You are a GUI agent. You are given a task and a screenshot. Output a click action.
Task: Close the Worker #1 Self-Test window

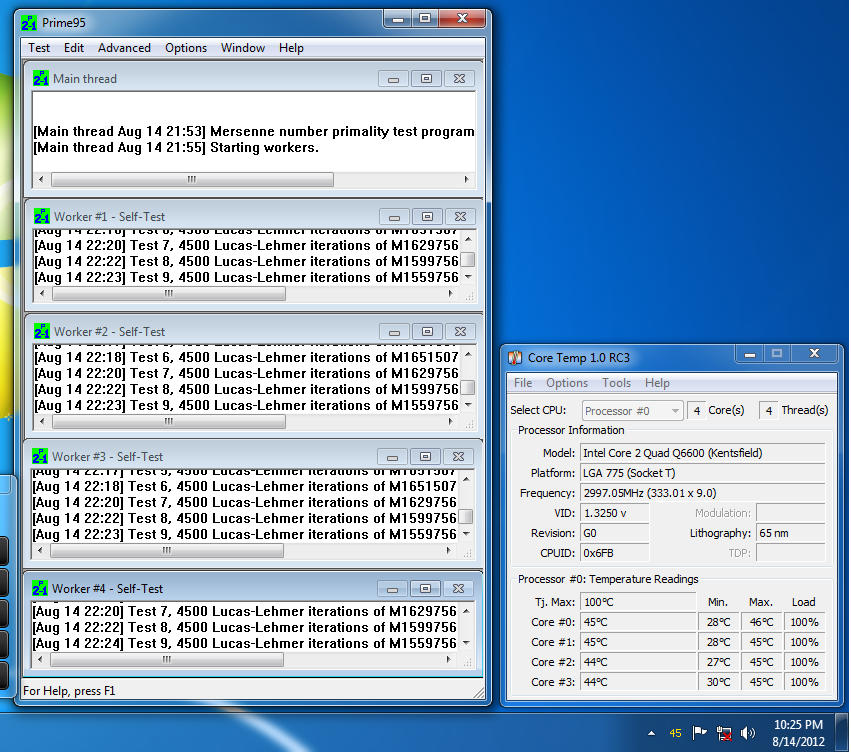pos(460,217)
